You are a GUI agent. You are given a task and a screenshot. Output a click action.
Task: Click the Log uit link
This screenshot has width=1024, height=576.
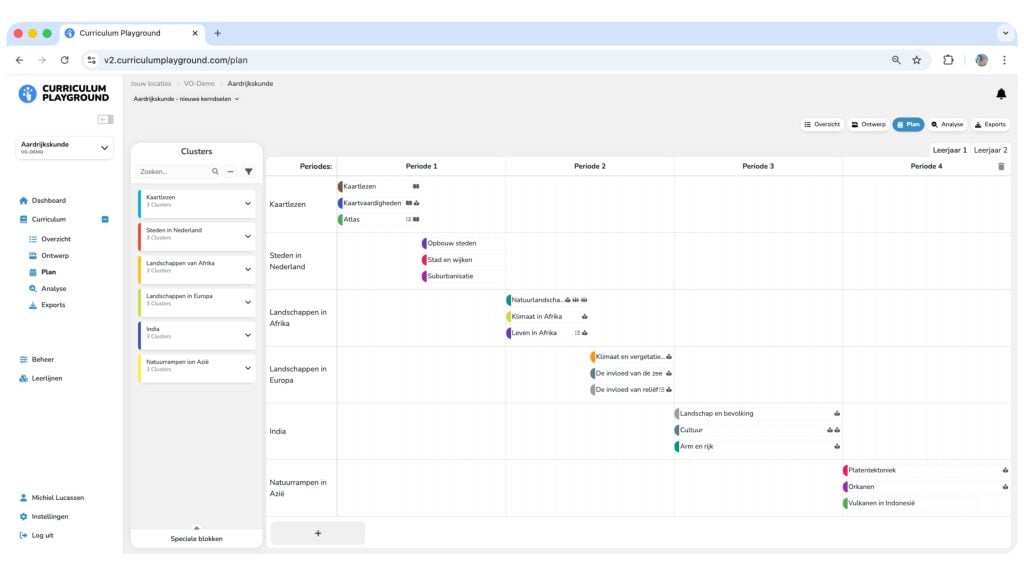[x=42, y=535]
